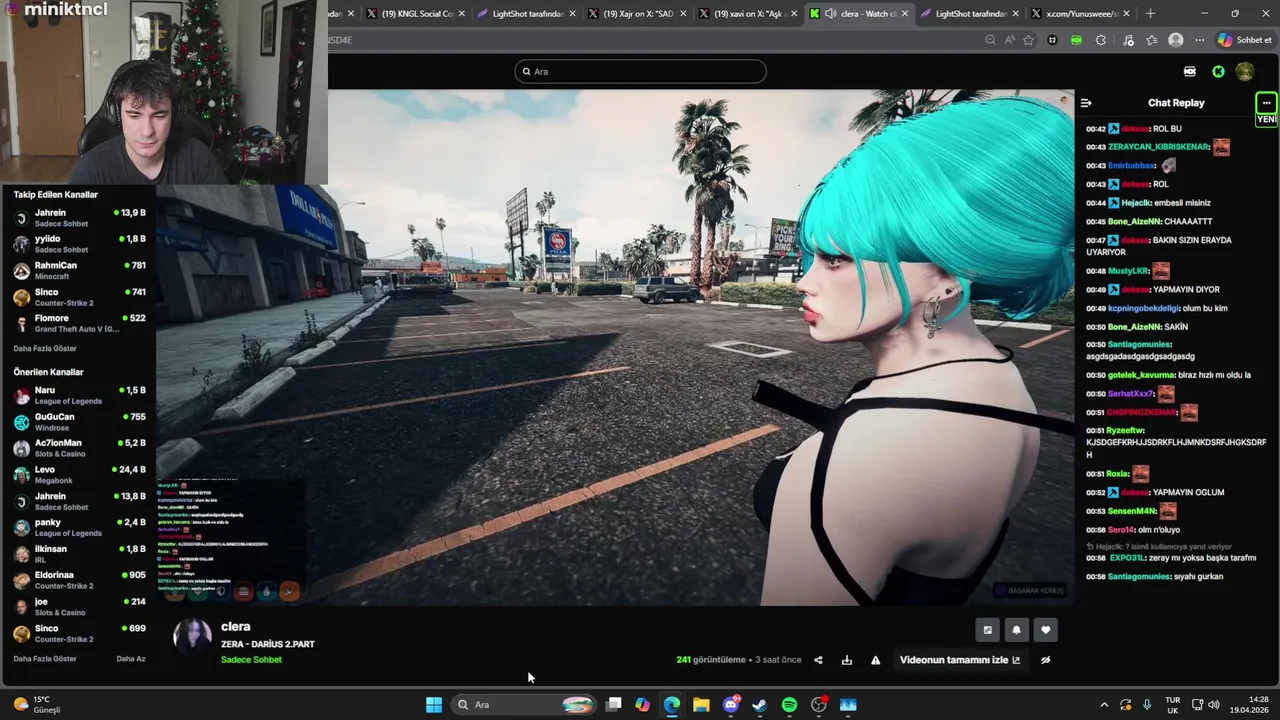
Task: Click the green HDX extension icon
Action: pyautogui.click(x=1076, y=40)
